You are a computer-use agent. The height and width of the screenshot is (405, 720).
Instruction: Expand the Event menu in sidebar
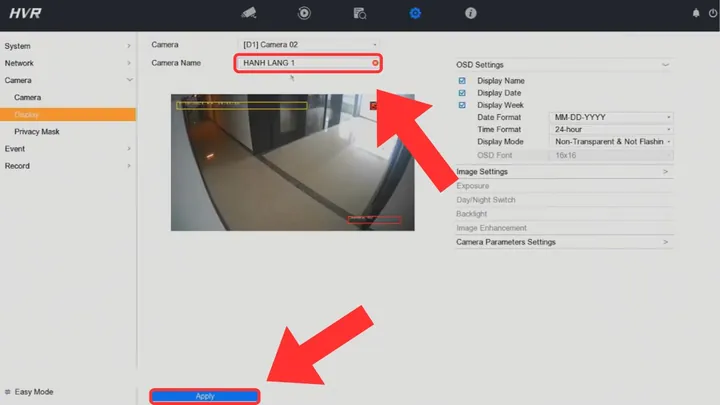(x=68, y=149)
